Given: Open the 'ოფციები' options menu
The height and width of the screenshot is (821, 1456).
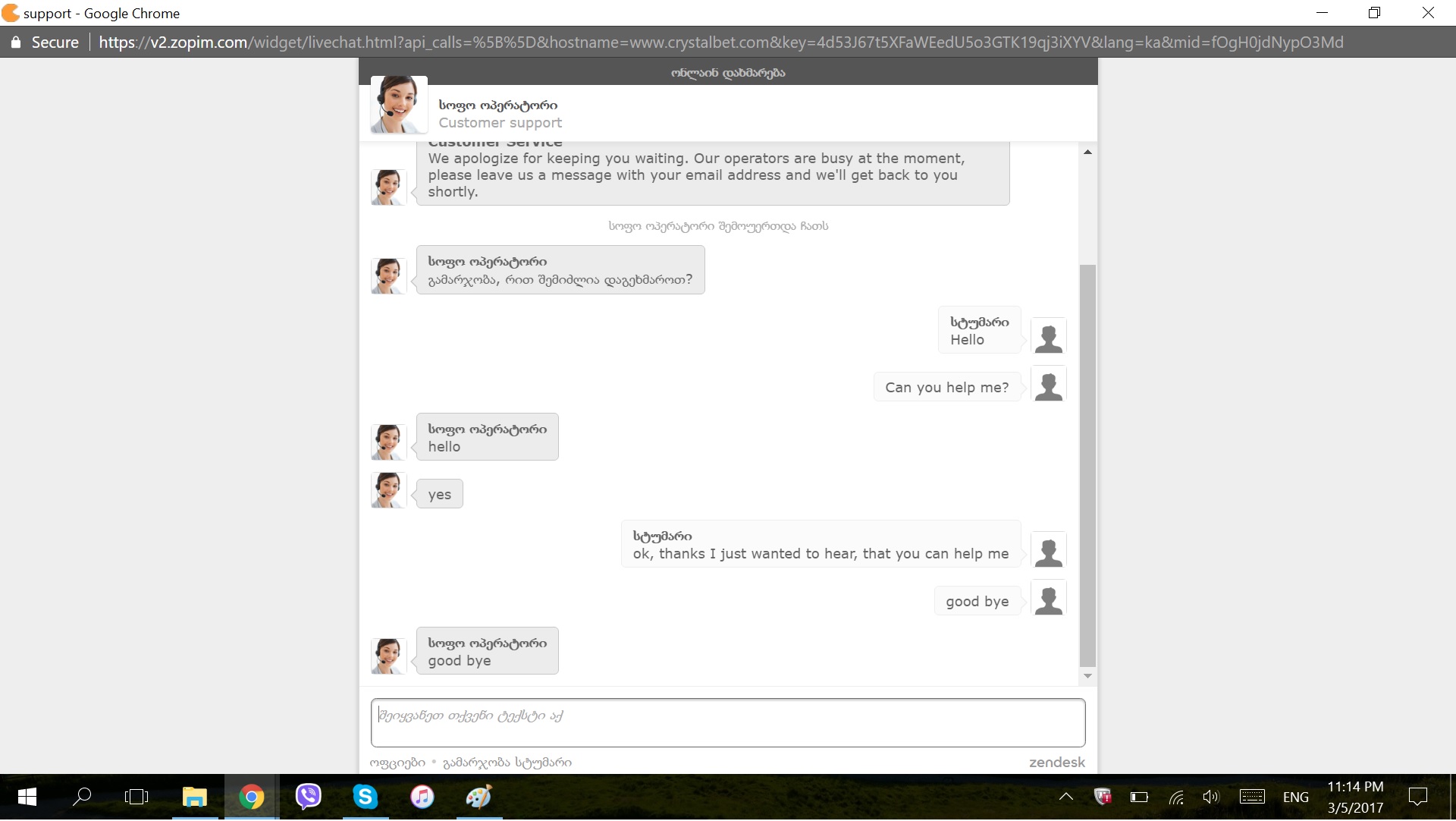Looking at the screenshot, I should (x=397, y=763).
